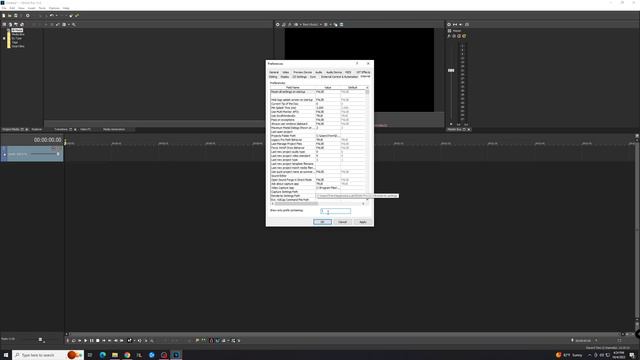Click the Save project icon

pyautogui.click(x=16, y=16)
